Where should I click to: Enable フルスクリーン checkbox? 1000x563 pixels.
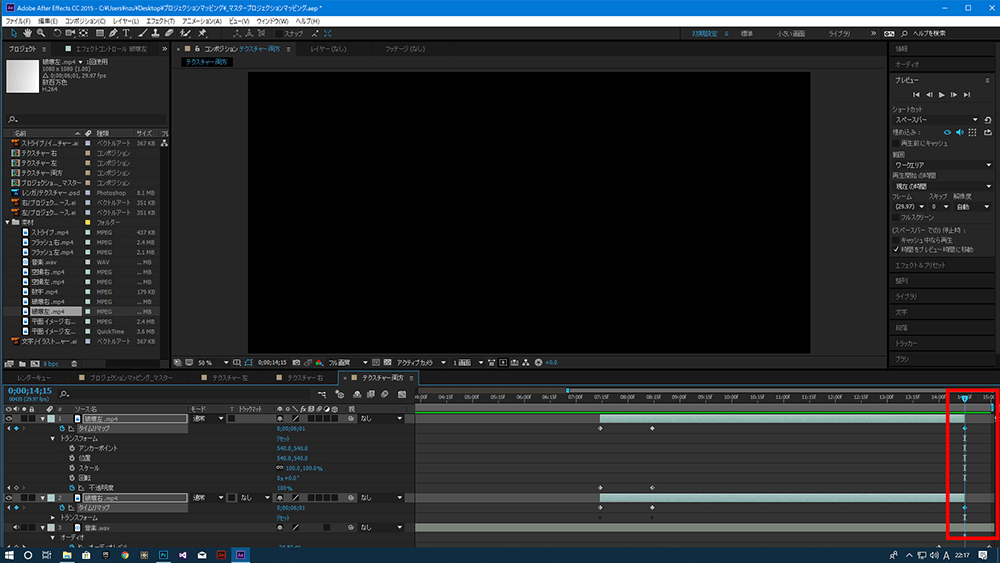coord(895,215)
